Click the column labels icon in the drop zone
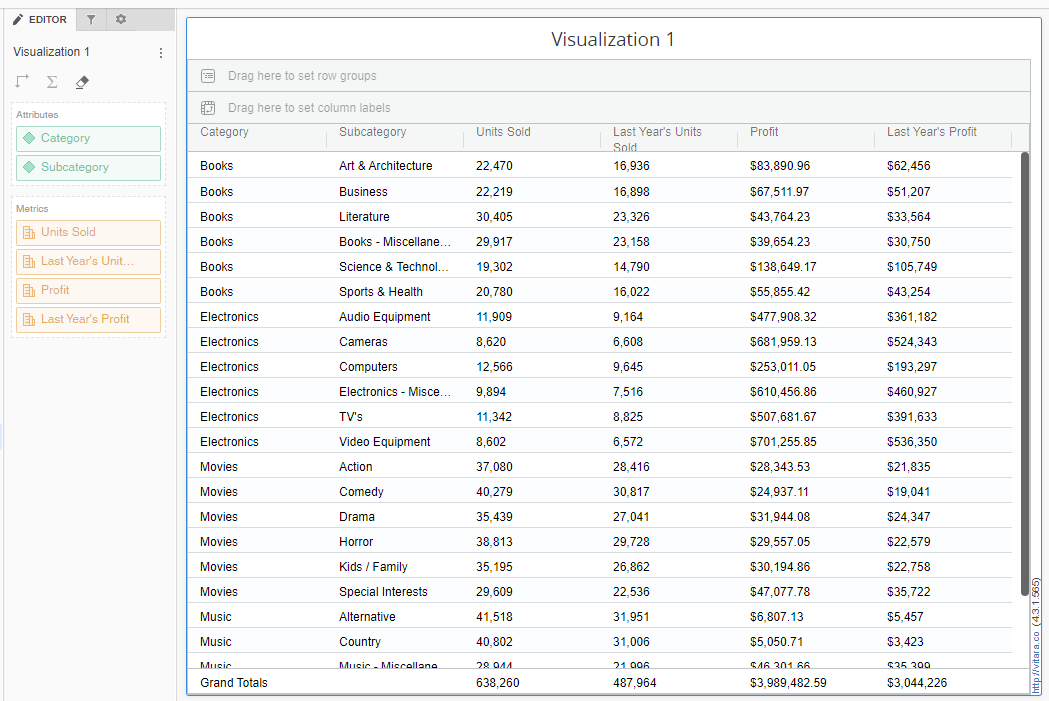Screen dimensions: 1049x701 coord(208,107)
